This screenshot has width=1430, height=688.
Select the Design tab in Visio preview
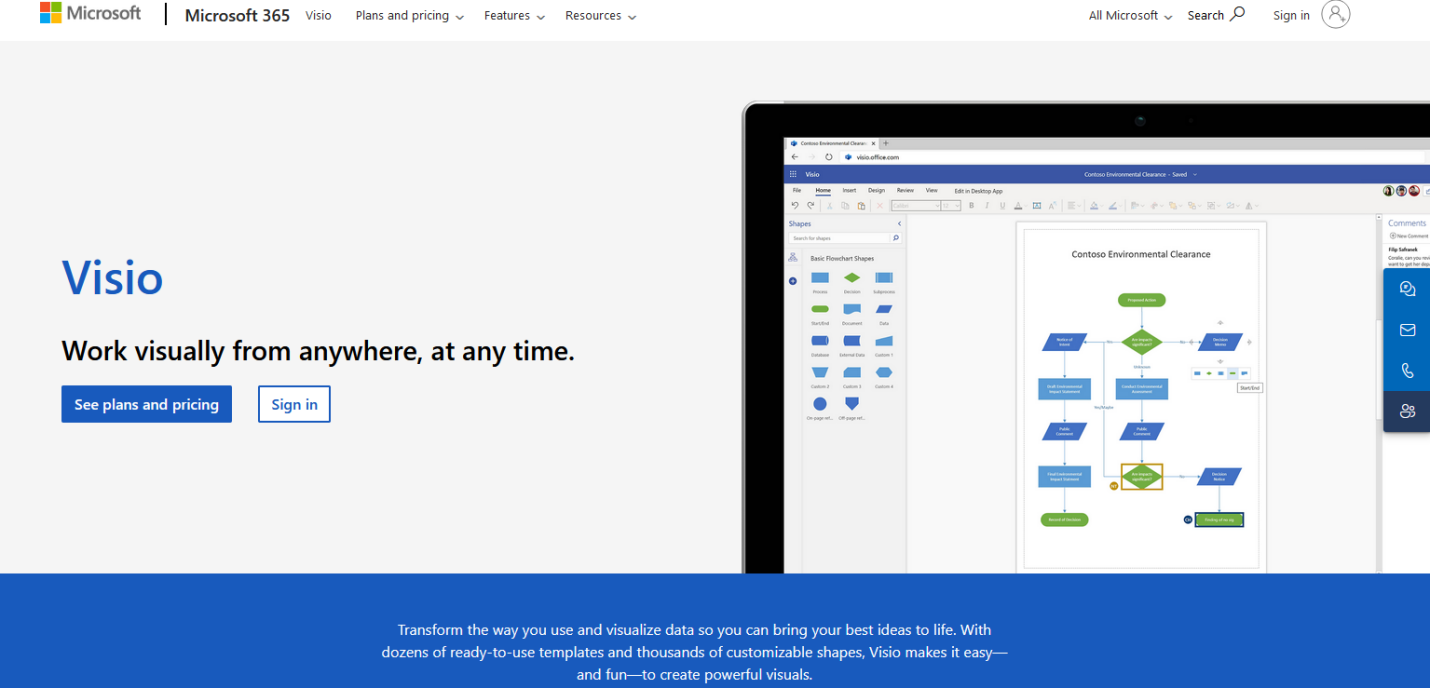point(876,190)
